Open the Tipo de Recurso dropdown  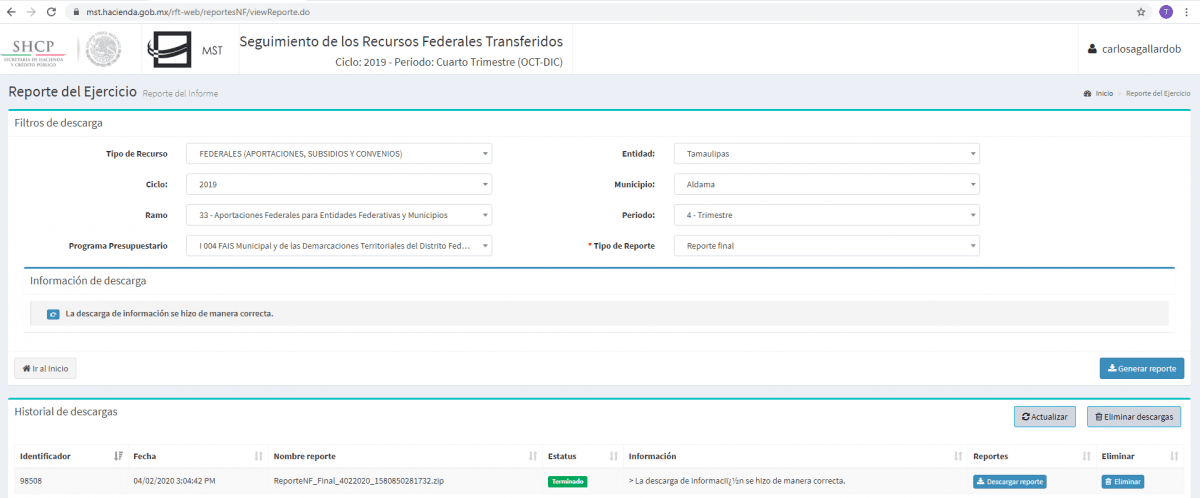coord(338,154)
